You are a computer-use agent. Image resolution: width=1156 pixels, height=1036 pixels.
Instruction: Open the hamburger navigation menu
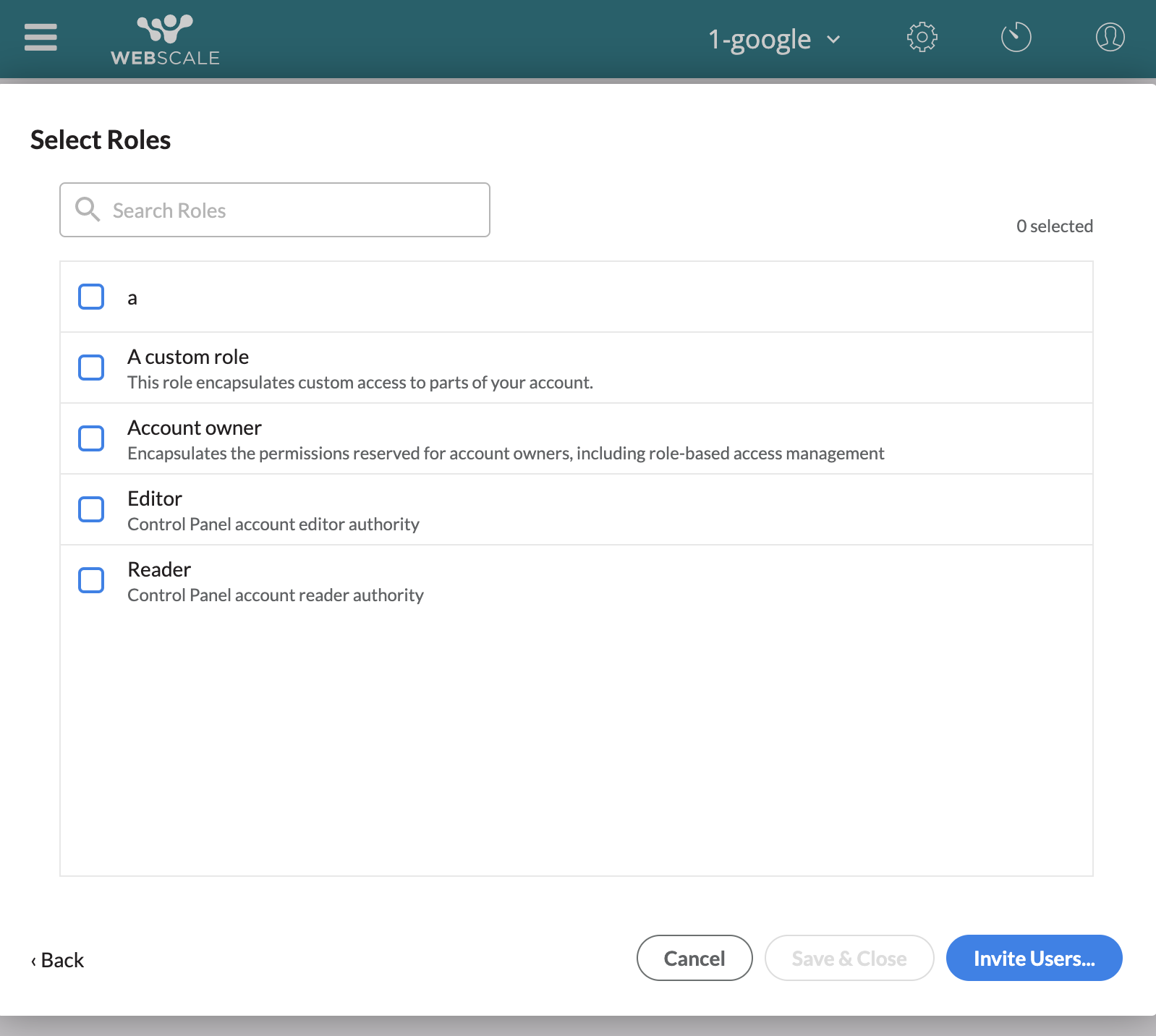coord(41,38)
